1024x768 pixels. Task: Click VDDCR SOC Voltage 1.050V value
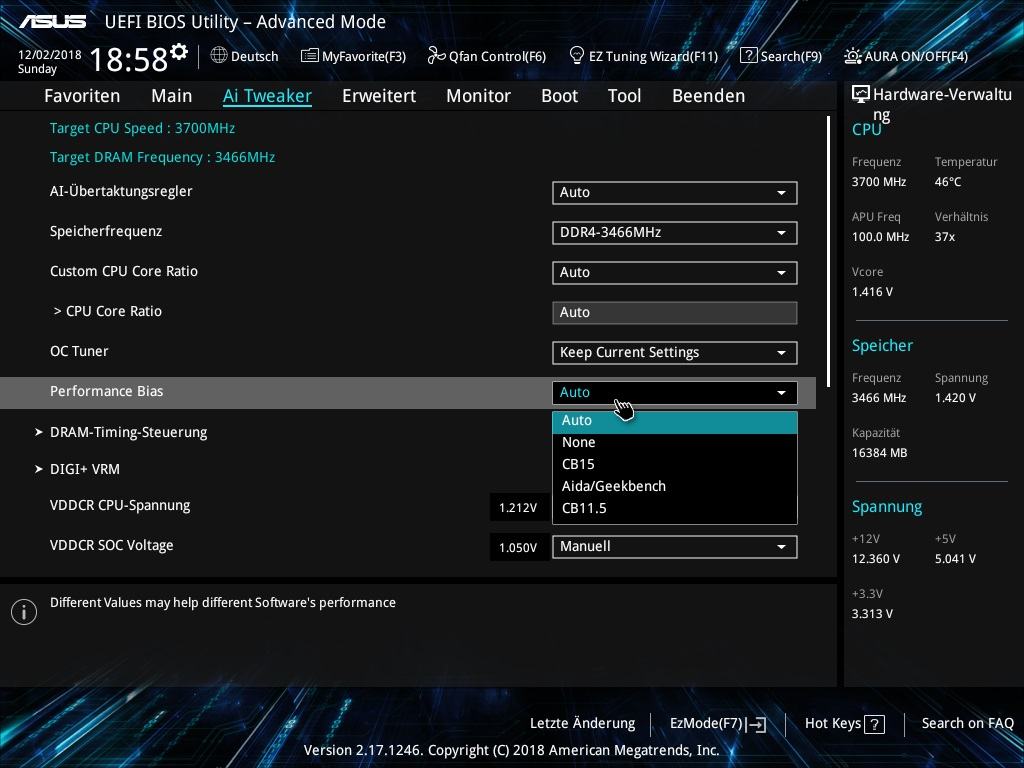[x=518, y=548]
